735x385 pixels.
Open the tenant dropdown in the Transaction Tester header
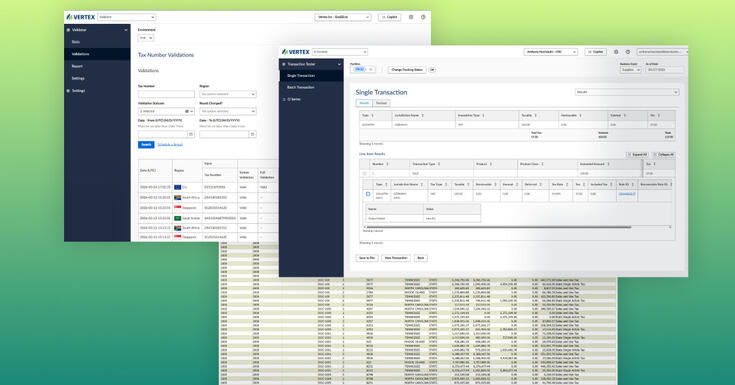pos(550,52)
